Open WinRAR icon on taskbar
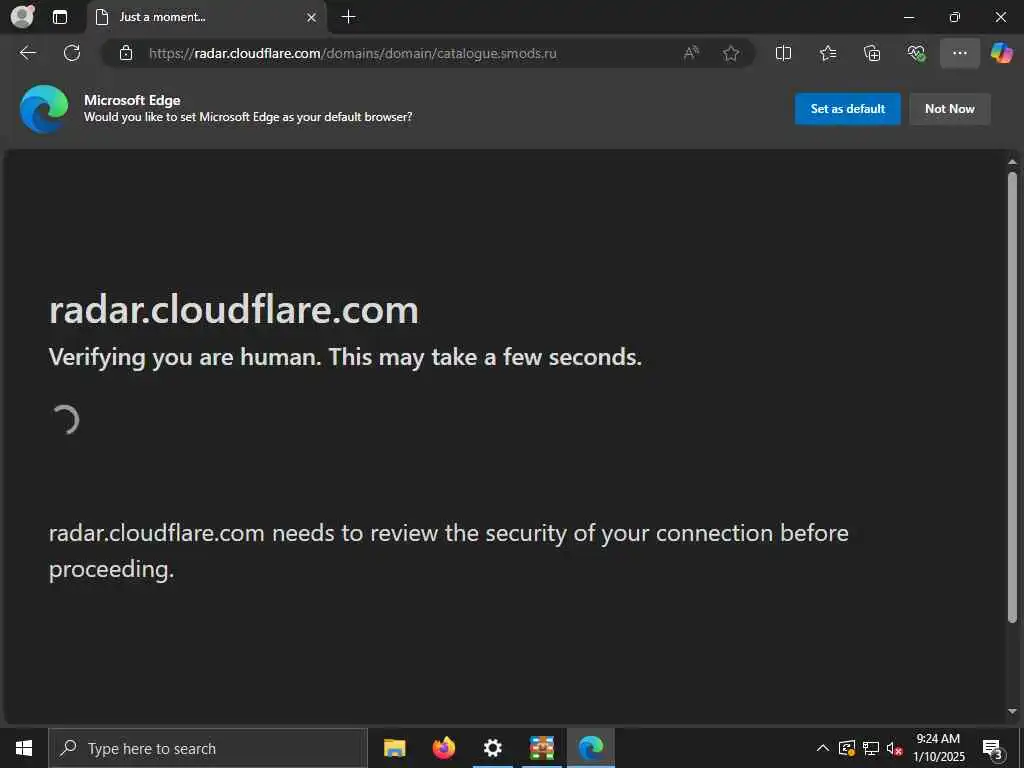 point(541,748)
